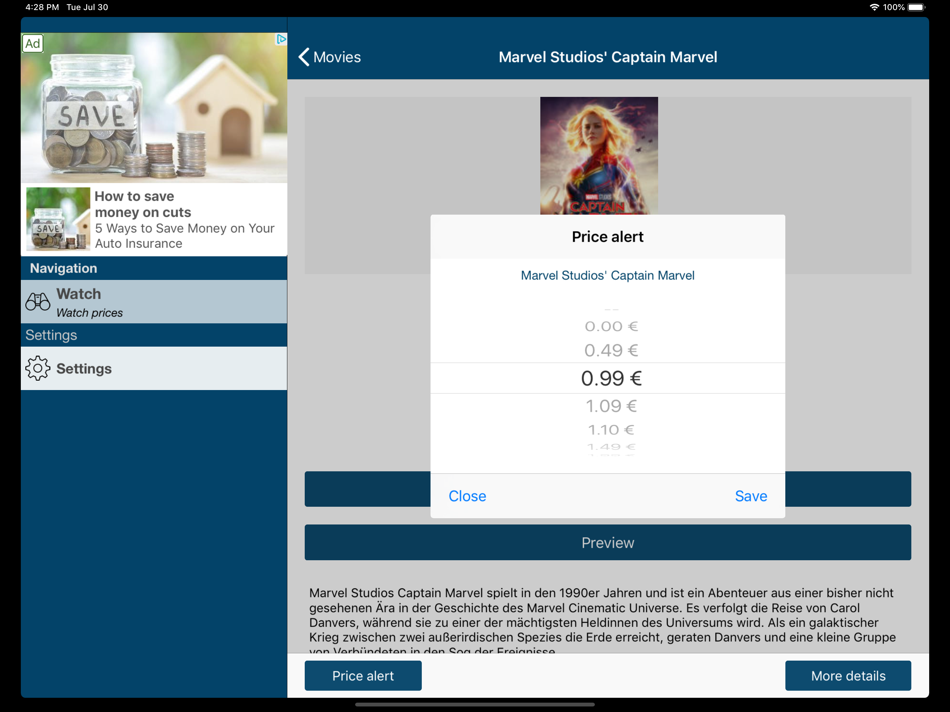This screenshot has height=712, width=950.
Task: Pick 0.00 € in the price picker
Action: coord(611,326)
